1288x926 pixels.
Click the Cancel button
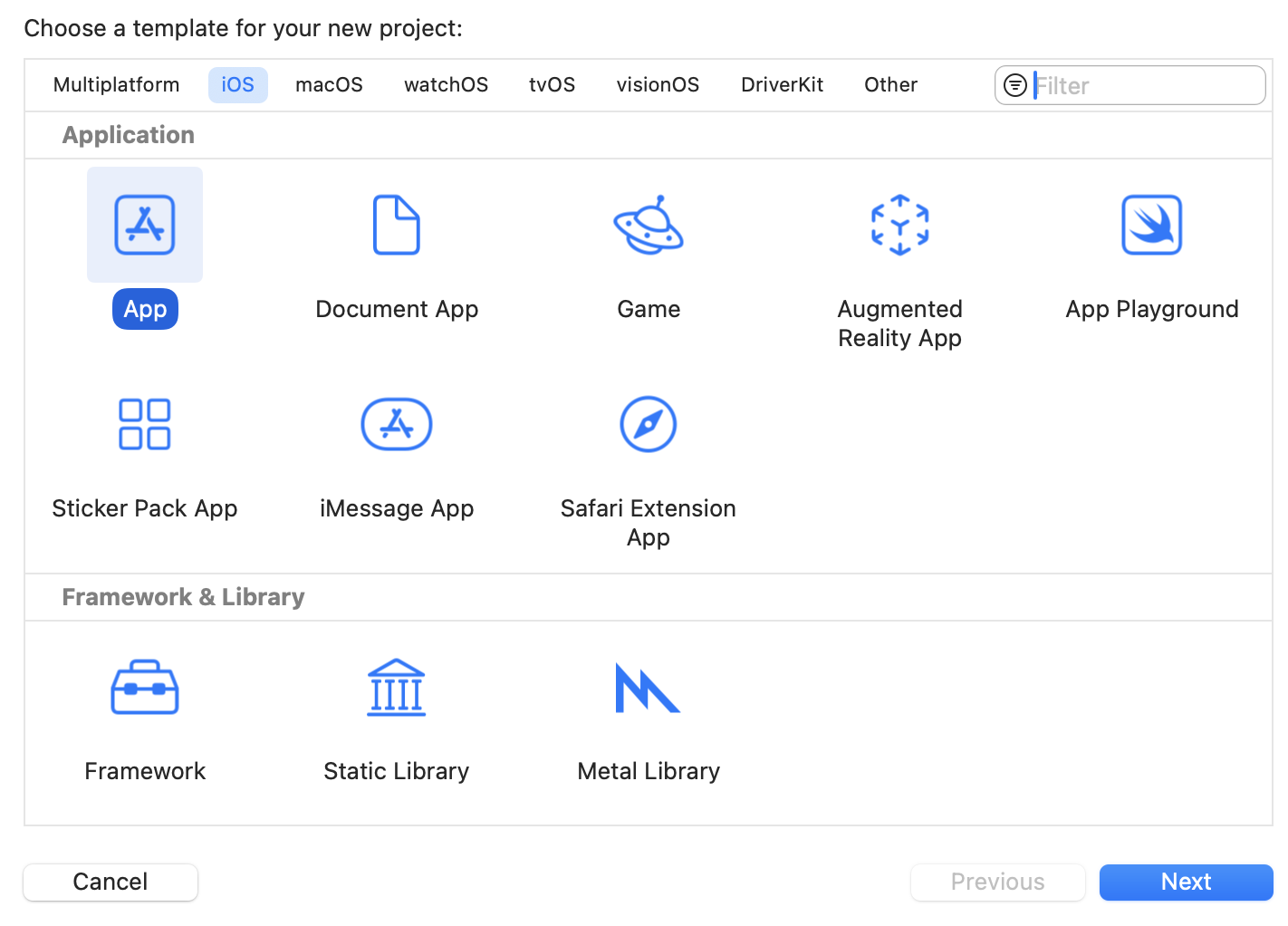pos(111,882)
